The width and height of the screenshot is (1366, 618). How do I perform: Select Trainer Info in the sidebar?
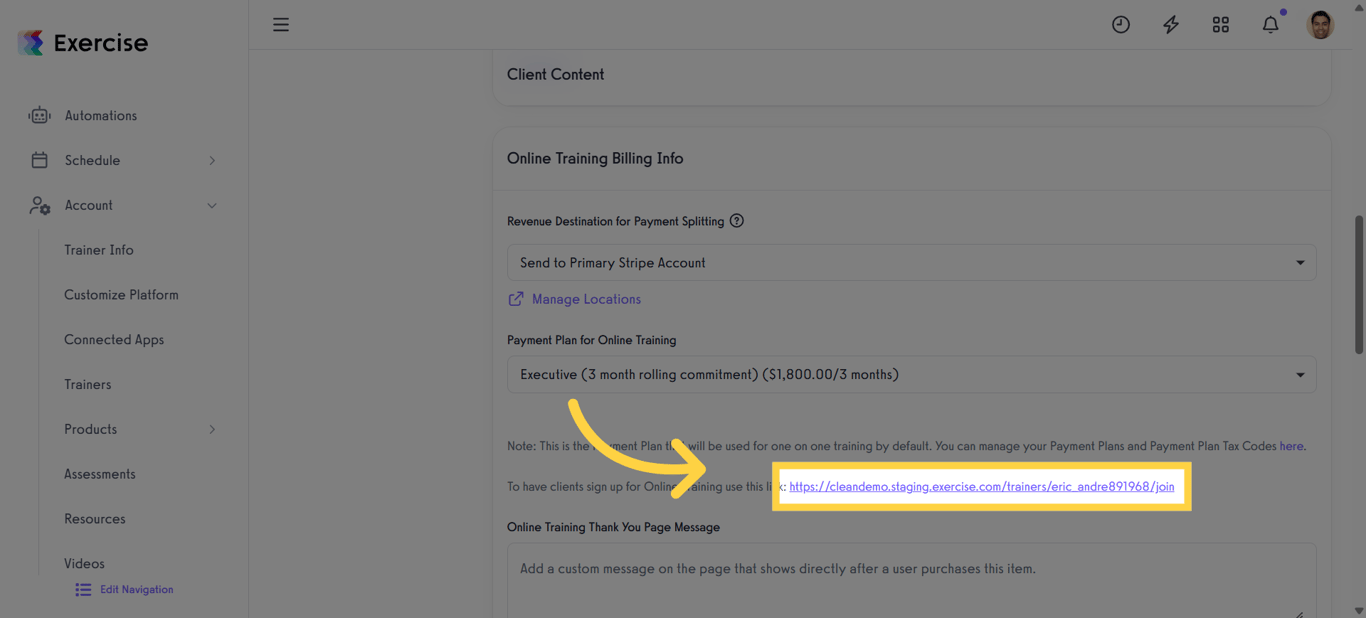click(98, 250)
